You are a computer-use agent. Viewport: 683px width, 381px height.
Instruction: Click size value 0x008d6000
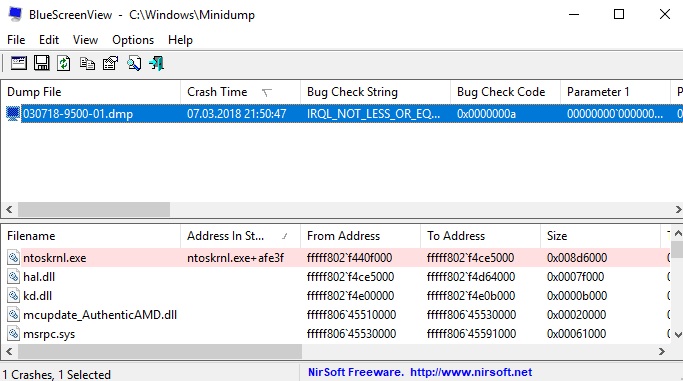[577, 258]
